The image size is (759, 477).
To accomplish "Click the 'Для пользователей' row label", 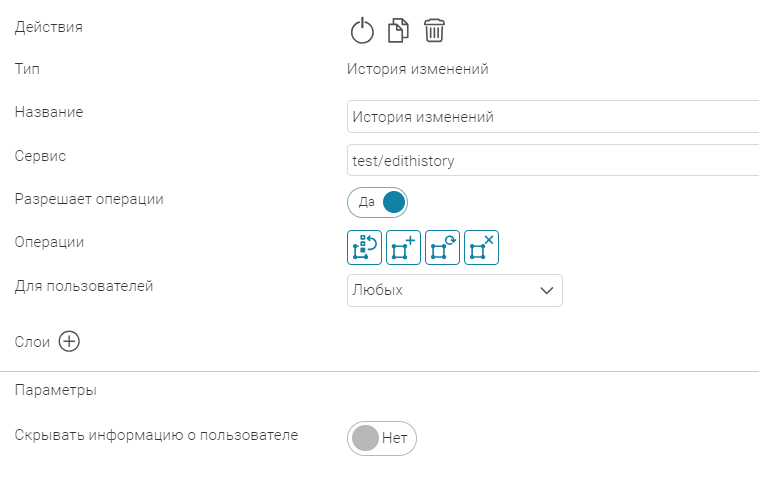I will pyautogui.click(x=84, y=286).
